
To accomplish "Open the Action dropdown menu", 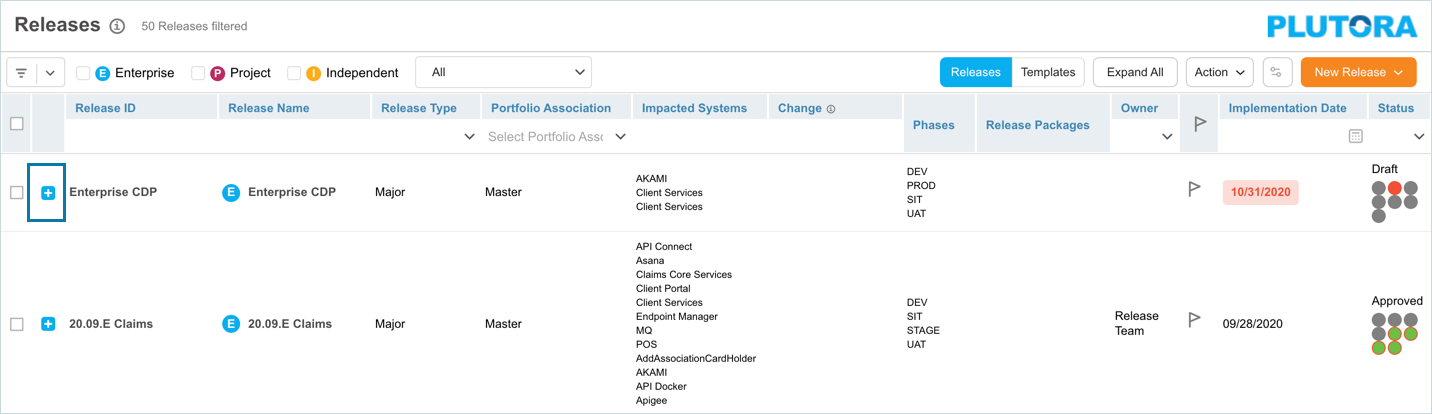I will [x=1219, y=72].
